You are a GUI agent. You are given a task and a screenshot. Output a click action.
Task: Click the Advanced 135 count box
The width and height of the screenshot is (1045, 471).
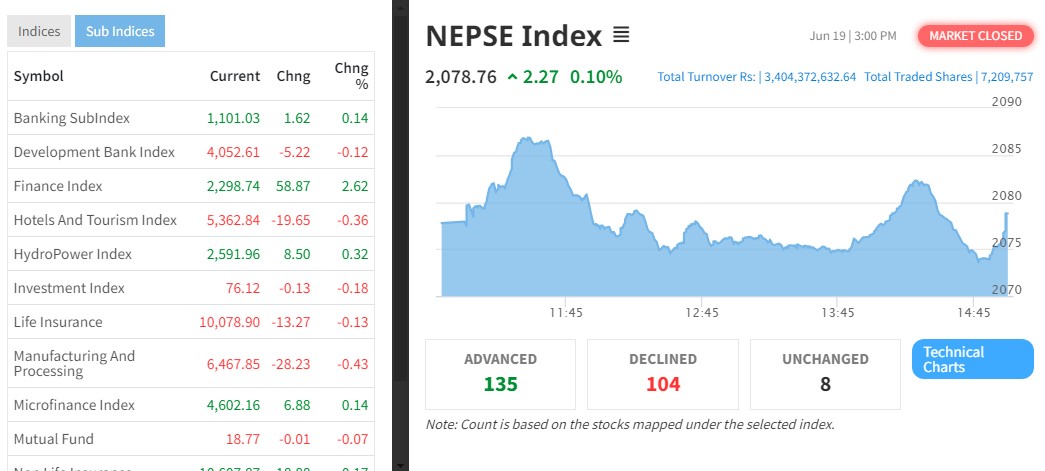tap(500, 374)
